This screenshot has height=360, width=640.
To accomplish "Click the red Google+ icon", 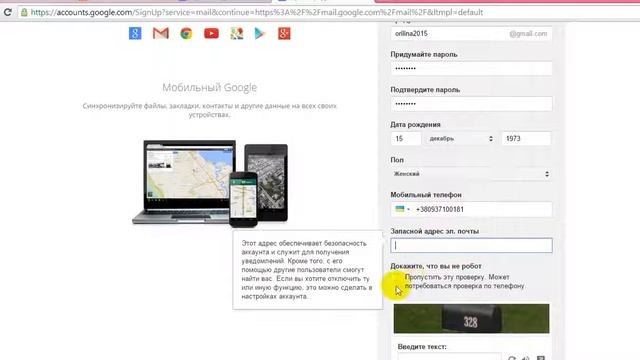I will click(284, 33).
